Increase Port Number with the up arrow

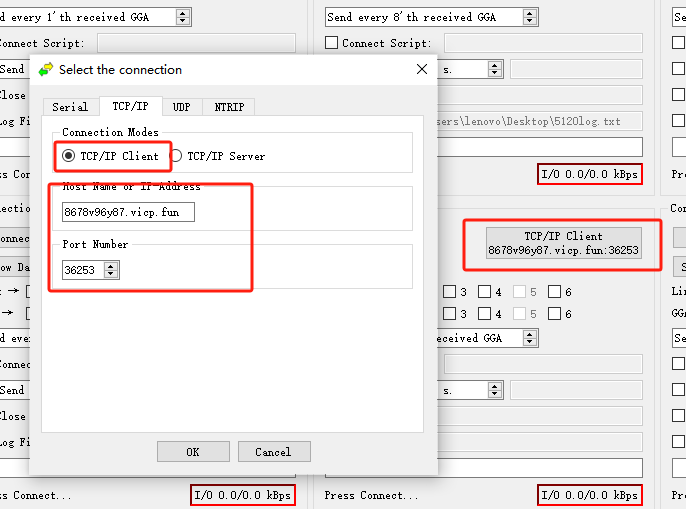coord(111,266)
